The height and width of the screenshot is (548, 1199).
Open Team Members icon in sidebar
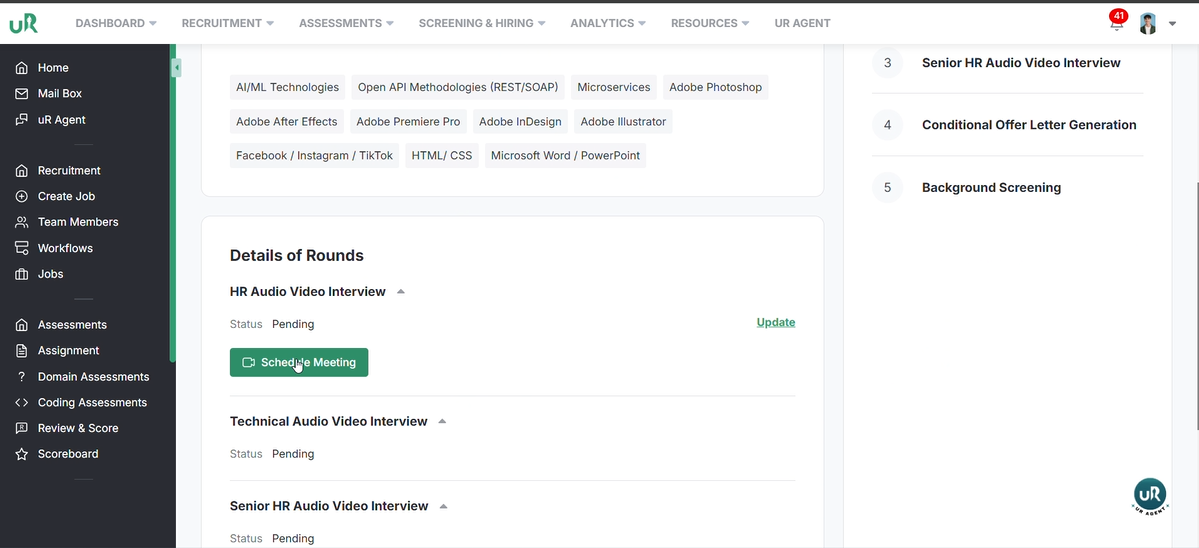tap(22, 222)
